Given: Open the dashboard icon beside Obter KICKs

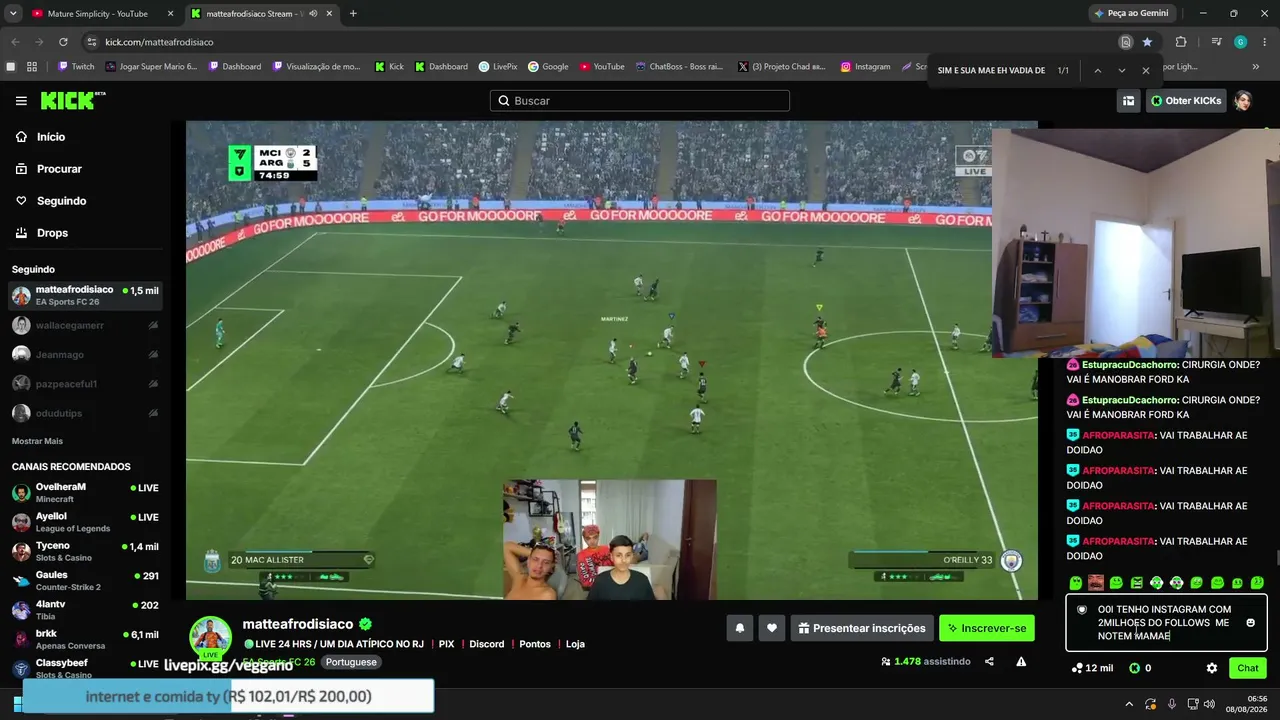Looking at the screenshot, I should coord(1128,101).
